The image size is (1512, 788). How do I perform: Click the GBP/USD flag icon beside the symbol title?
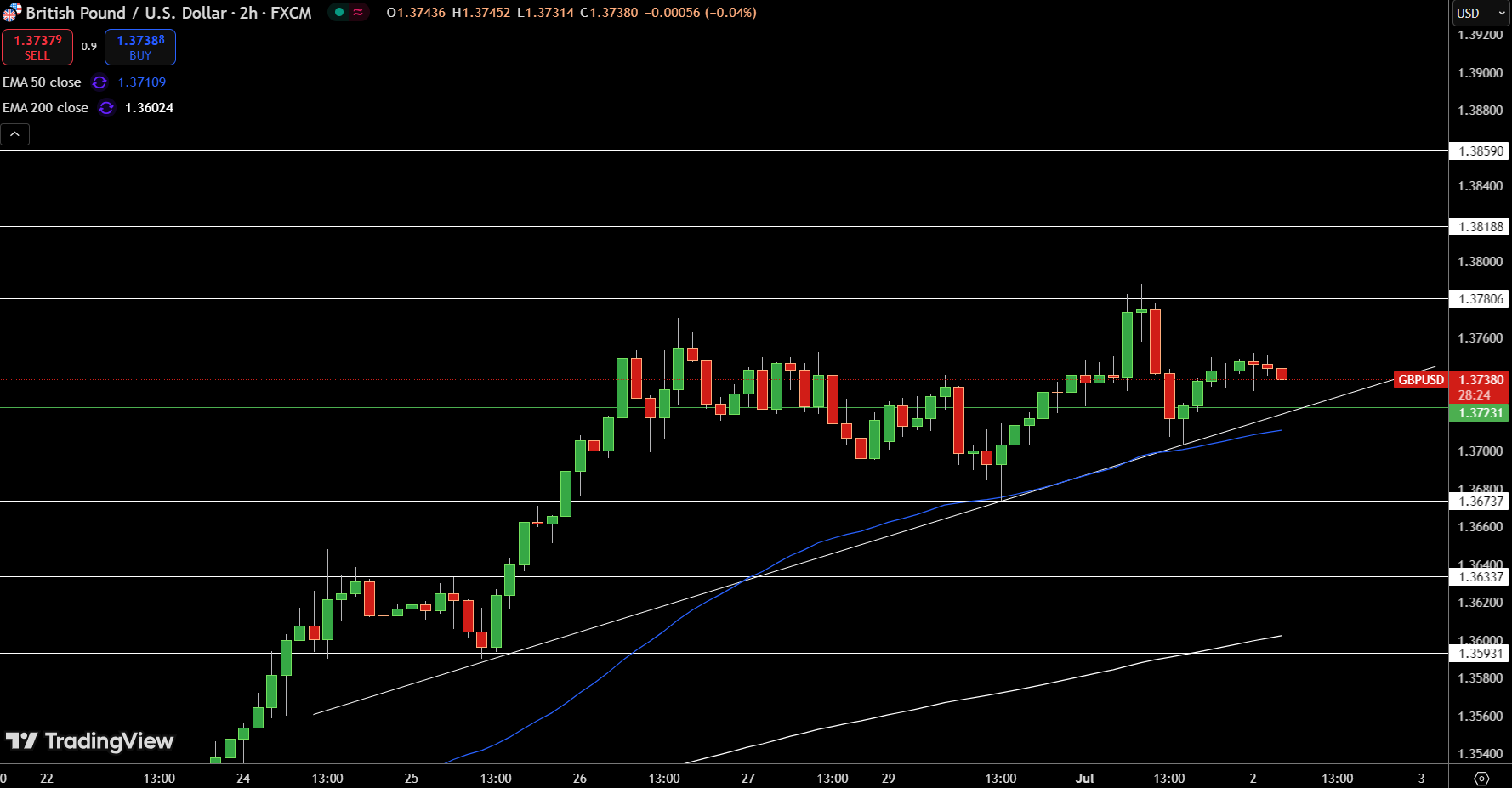pos(12,13)
